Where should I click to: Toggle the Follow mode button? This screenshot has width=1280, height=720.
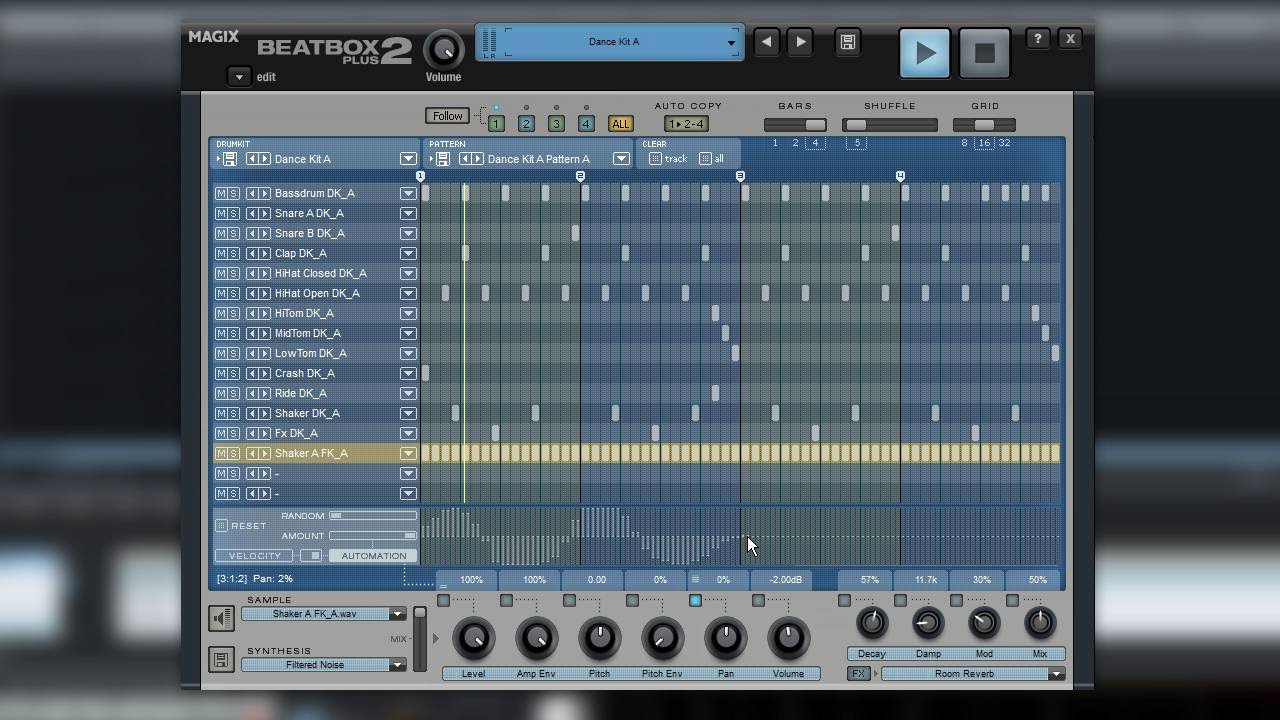click(x=447, y=116)
